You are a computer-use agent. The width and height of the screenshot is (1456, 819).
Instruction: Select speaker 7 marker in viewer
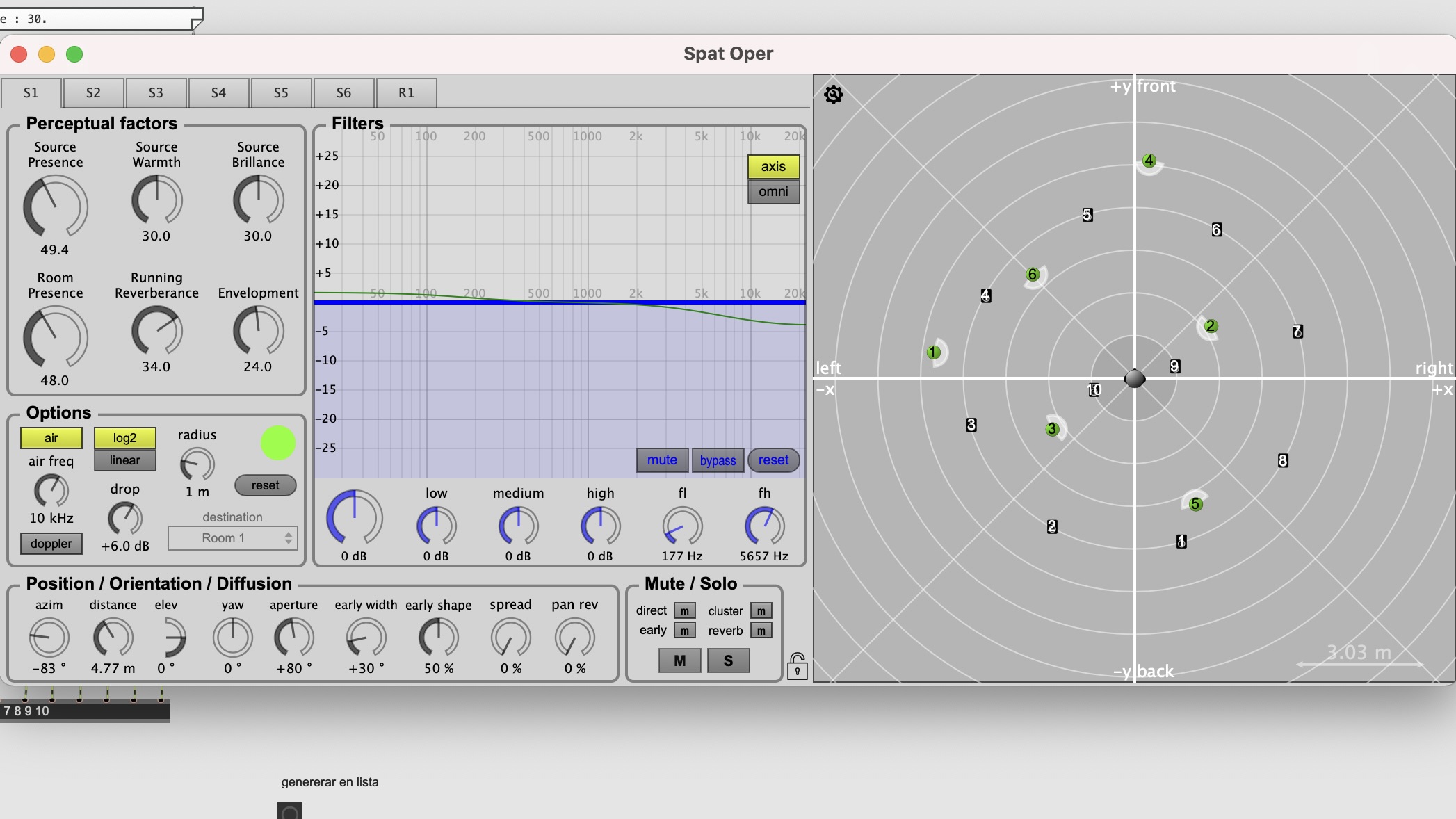coord(1297,332)
